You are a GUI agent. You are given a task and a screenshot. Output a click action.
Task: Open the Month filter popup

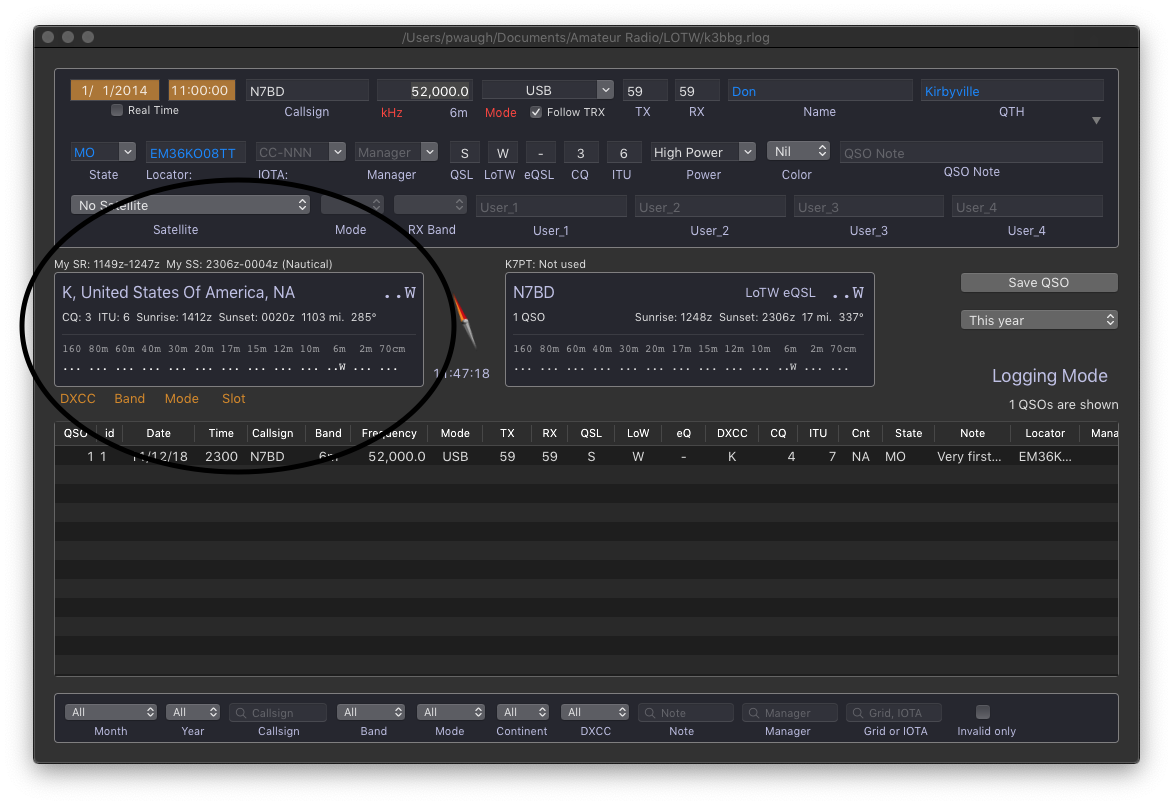click(x=111, y=712)
